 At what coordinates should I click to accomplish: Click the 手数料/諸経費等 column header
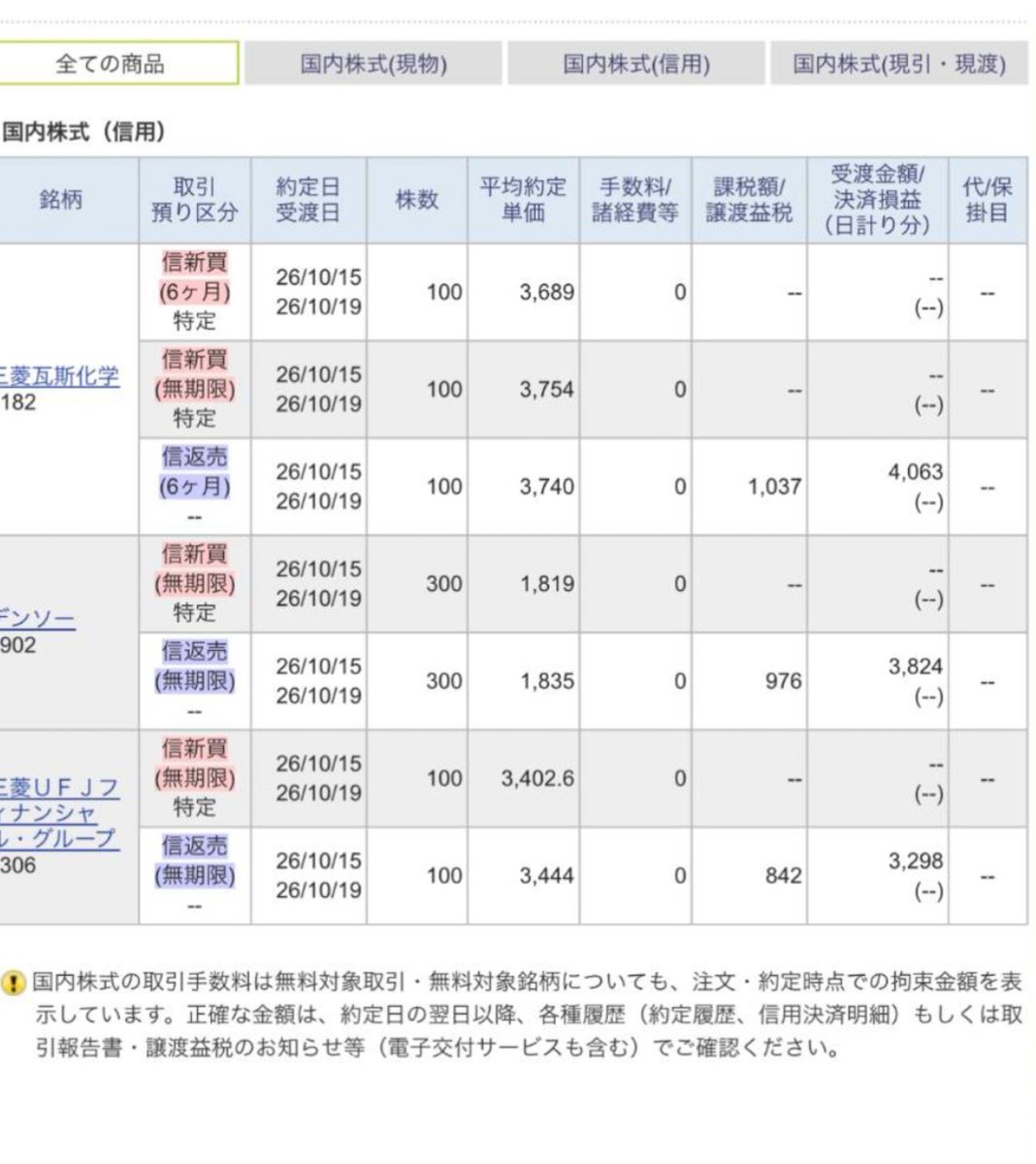pyautogui.click(x=635, y=200)
